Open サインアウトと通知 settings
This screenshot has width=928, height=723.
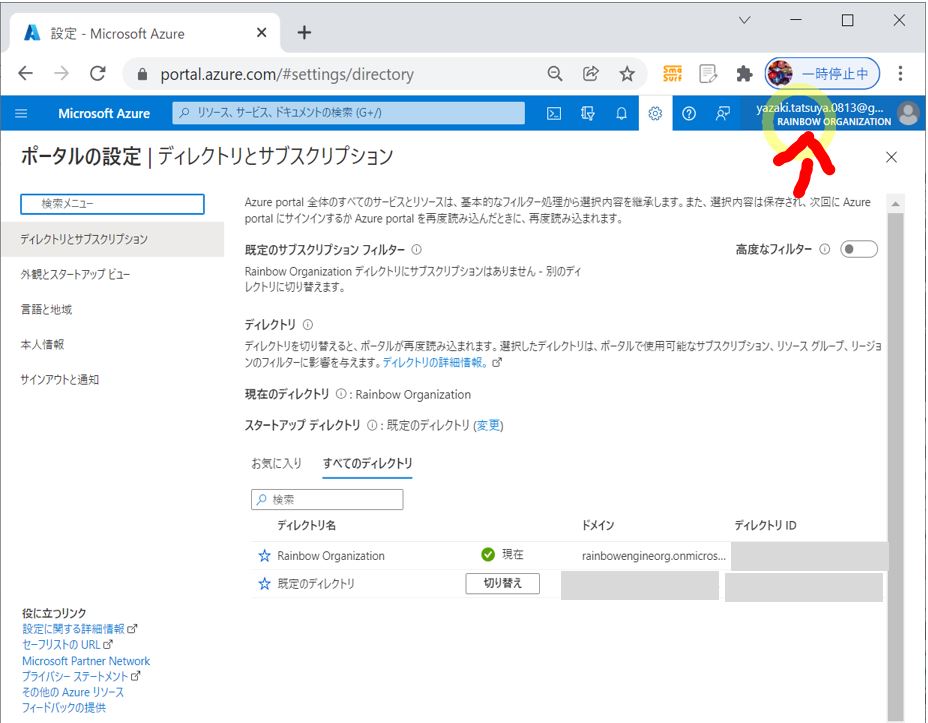pos(59,379)
